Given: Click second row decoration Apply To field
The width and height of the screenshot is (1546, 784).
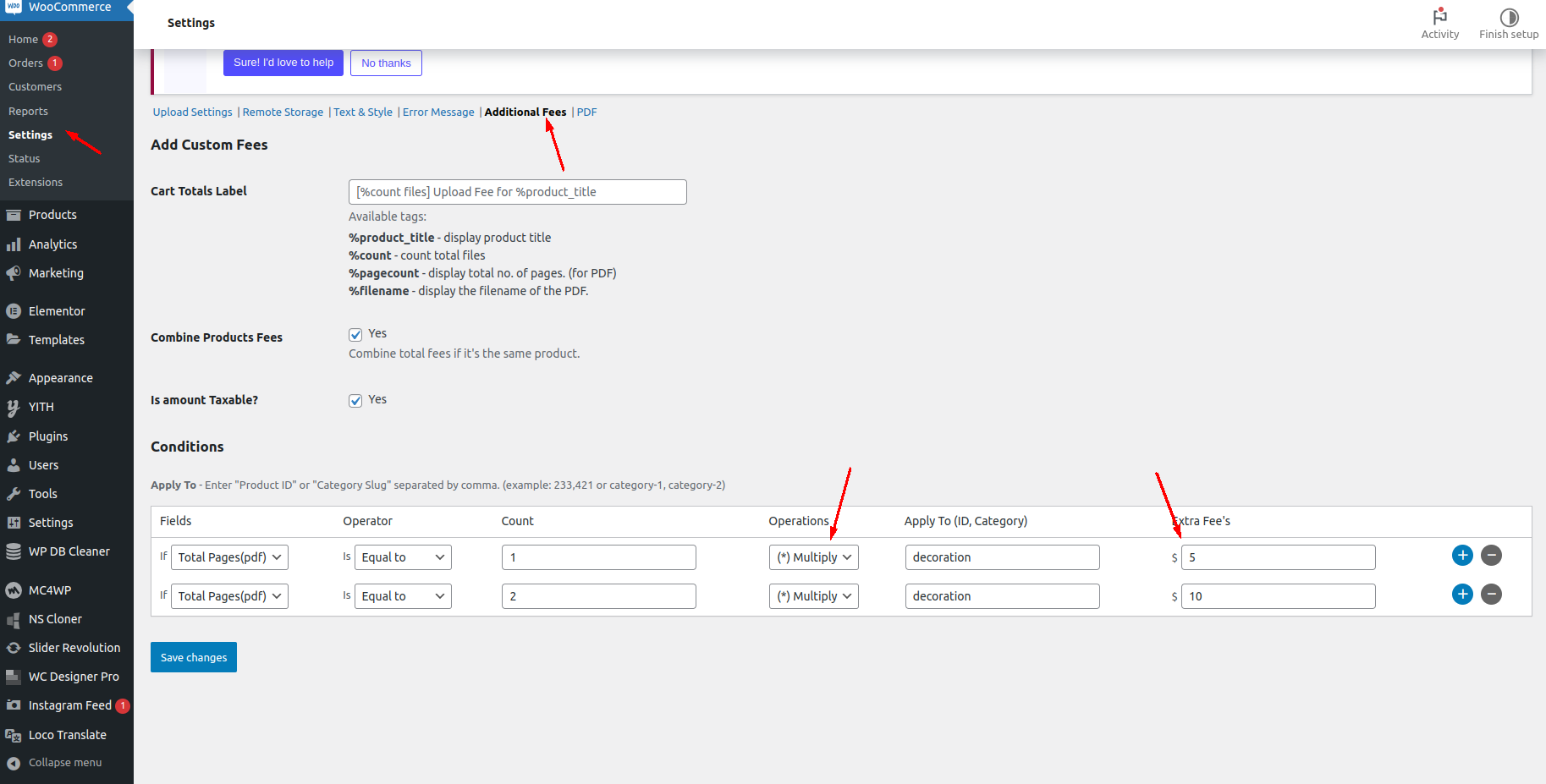Looking at the screenshot, I should tap(1002, 596).
